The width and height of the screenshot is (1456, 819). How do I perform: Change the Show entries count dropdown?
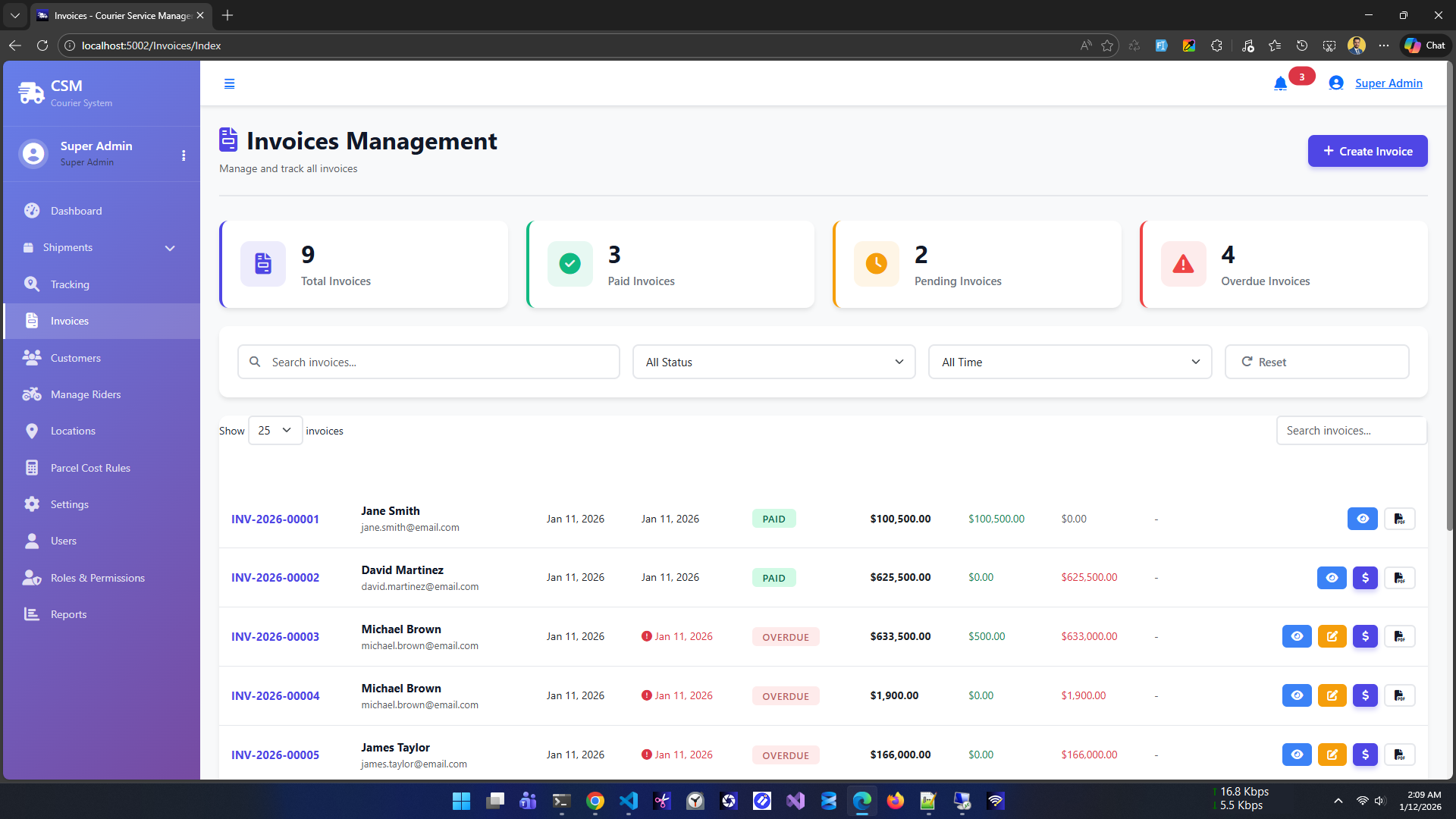click(275, 430)
